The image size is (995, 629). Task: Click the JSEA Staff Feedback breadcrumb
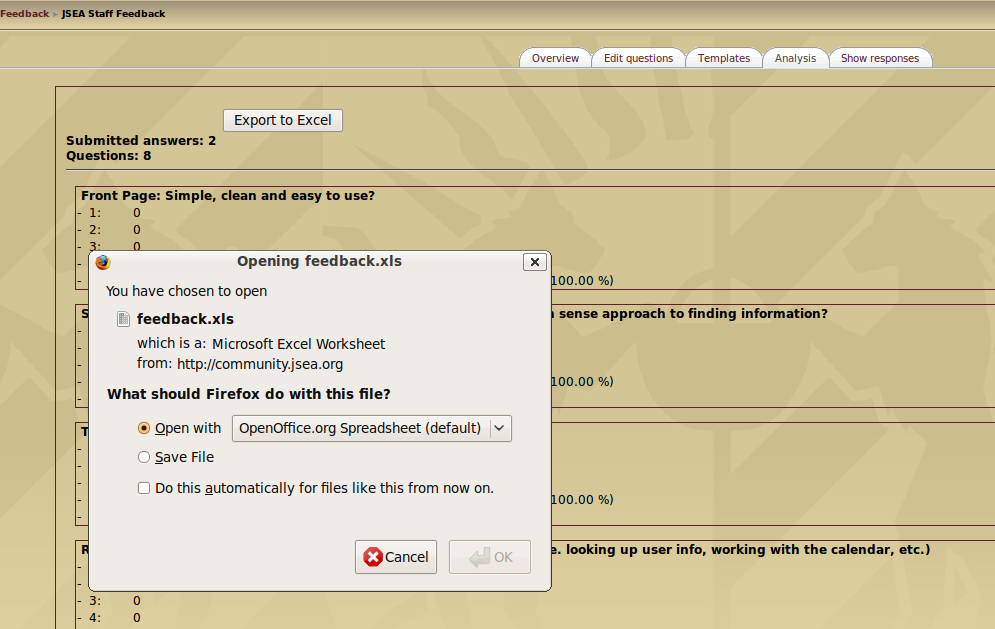pos(114,13)
